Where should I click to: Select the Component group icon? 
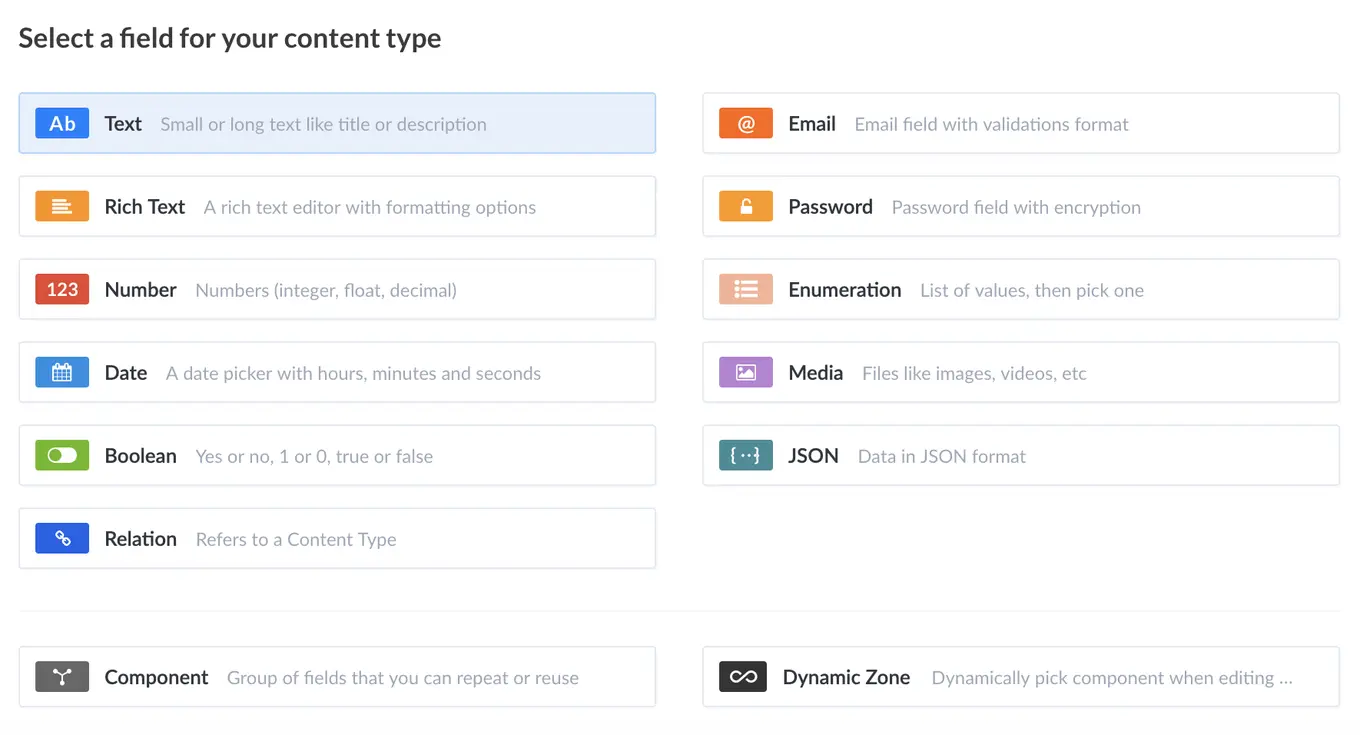click(x=62, y=677)
